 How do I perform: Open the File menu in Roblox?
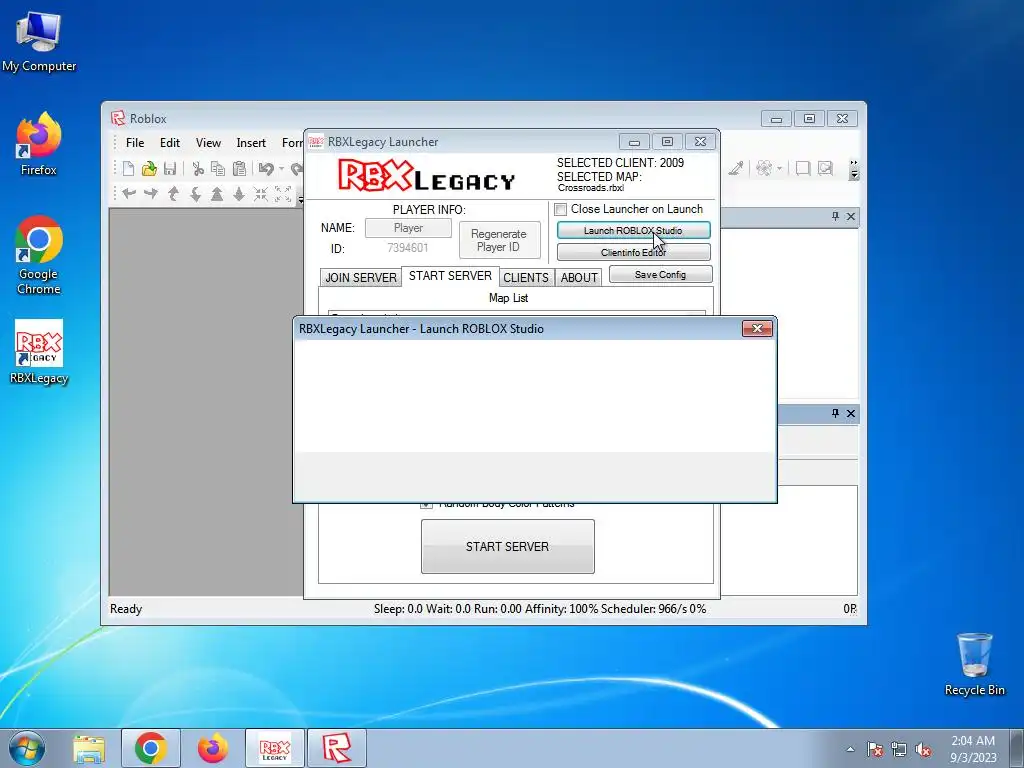[135, 142]
